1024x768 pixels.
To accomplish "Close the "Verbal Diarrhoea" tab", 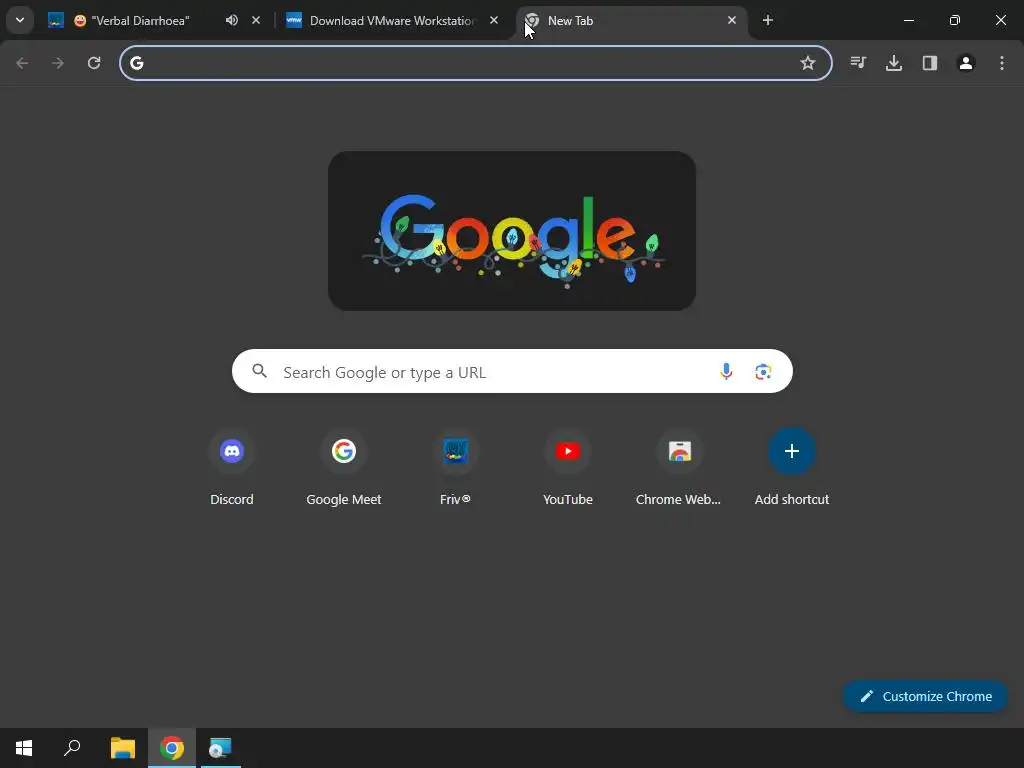I will (x=256, y=20).
